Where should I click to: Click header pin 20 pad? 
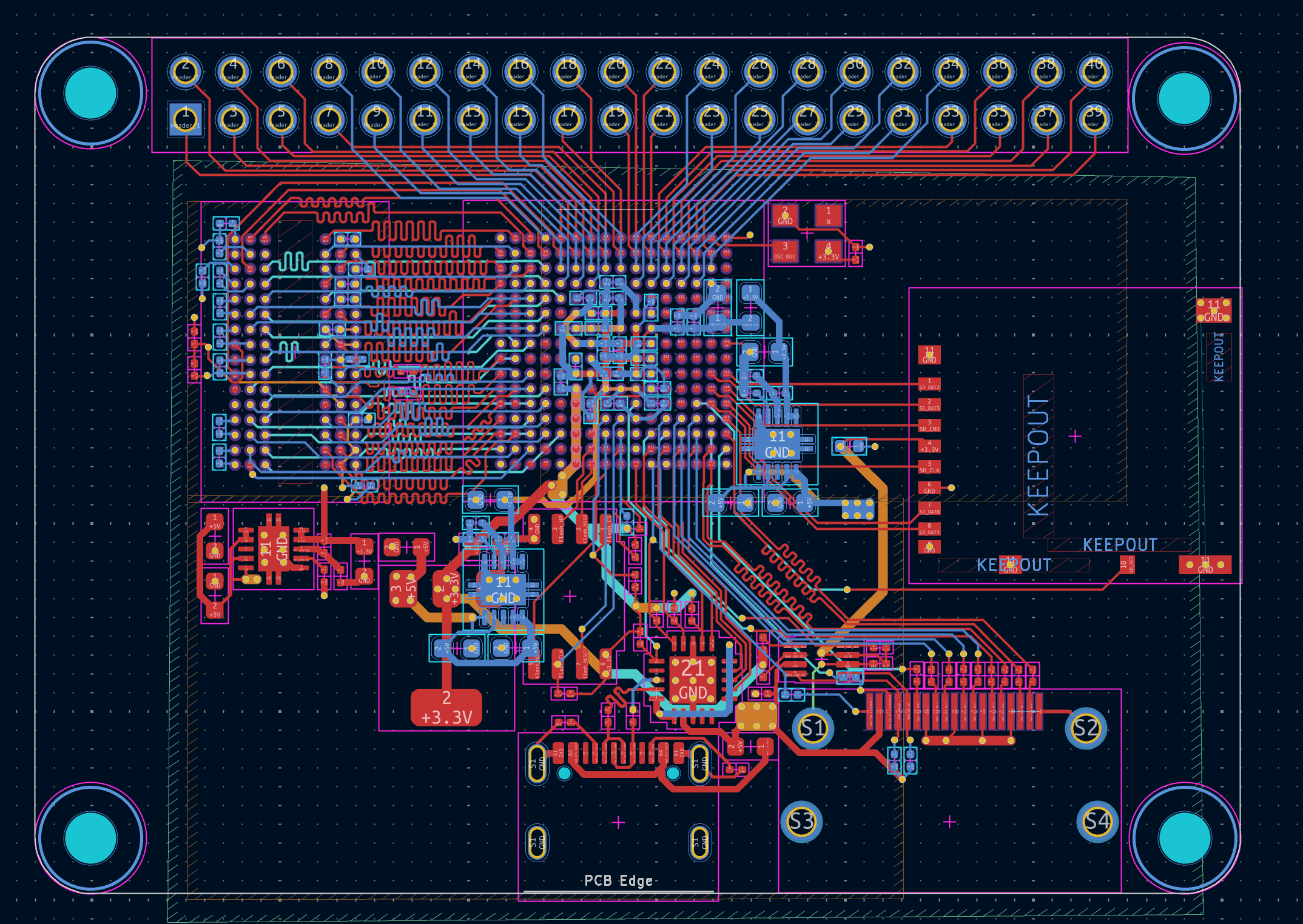point(616,71)
